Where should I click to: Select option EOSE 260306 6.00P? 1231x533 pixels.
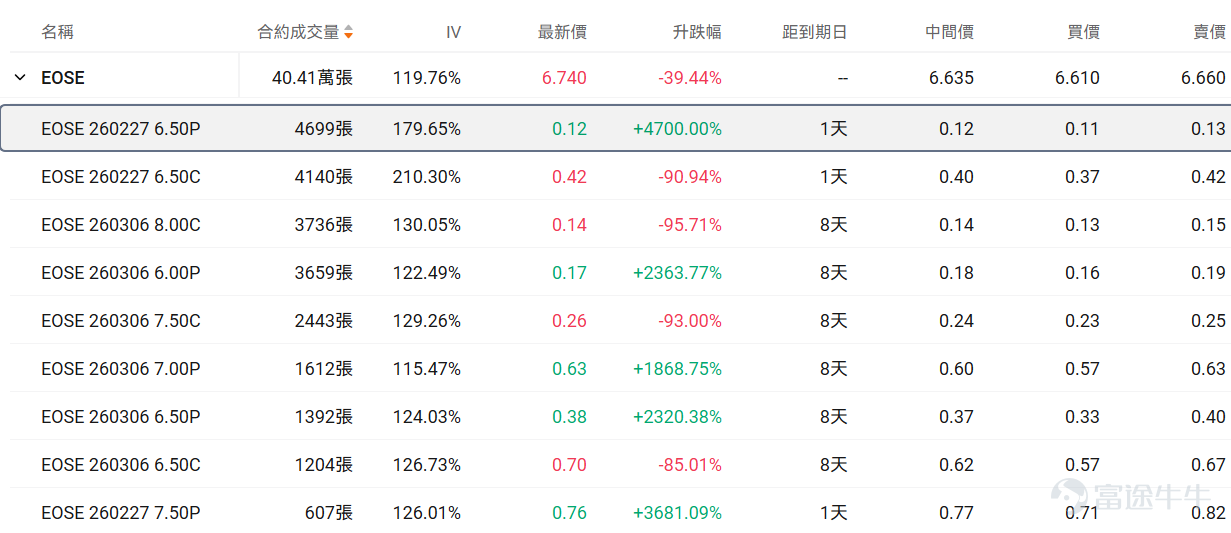(121, 273)
